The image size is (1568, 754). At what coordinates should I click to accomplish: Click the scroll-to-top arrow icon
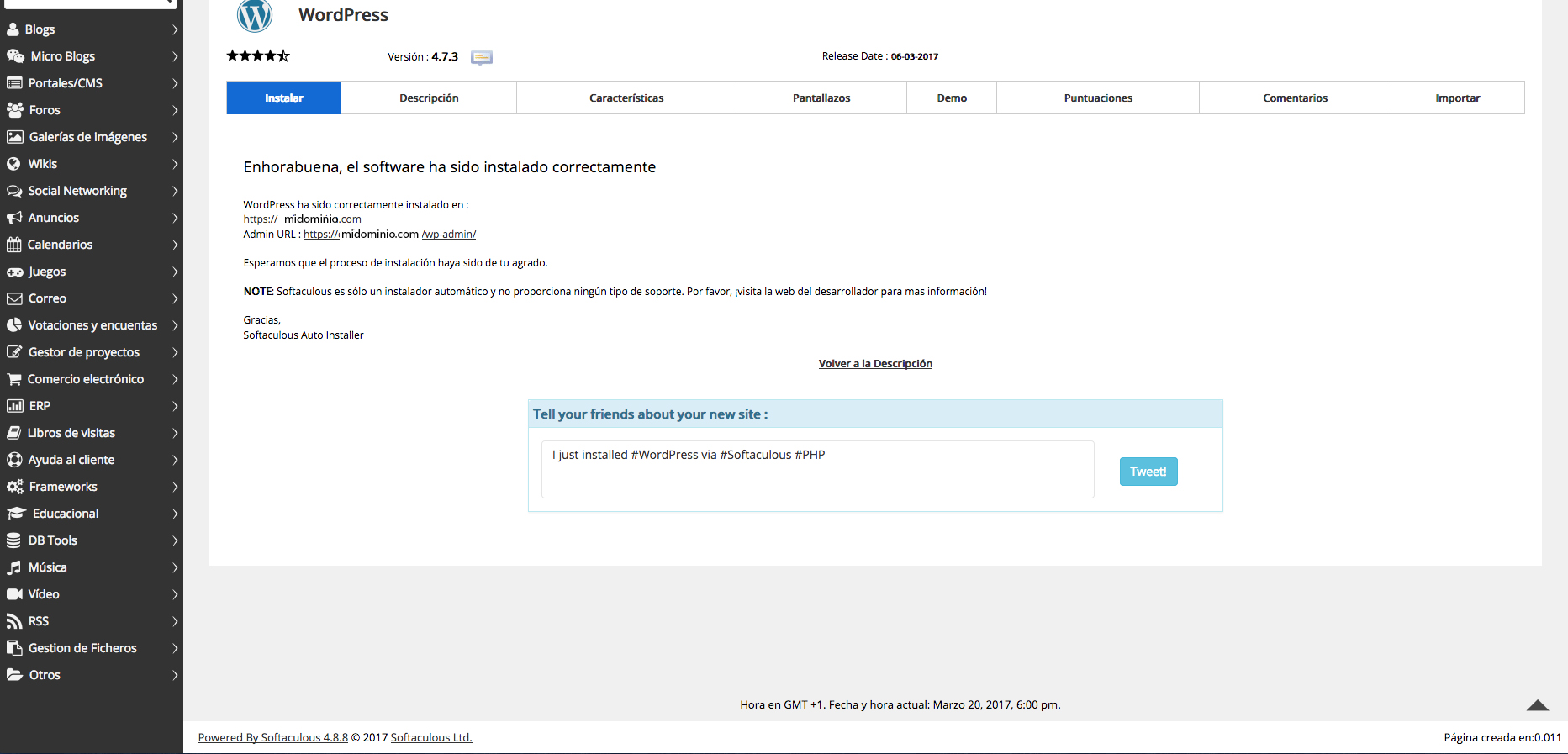point(1538,705)
